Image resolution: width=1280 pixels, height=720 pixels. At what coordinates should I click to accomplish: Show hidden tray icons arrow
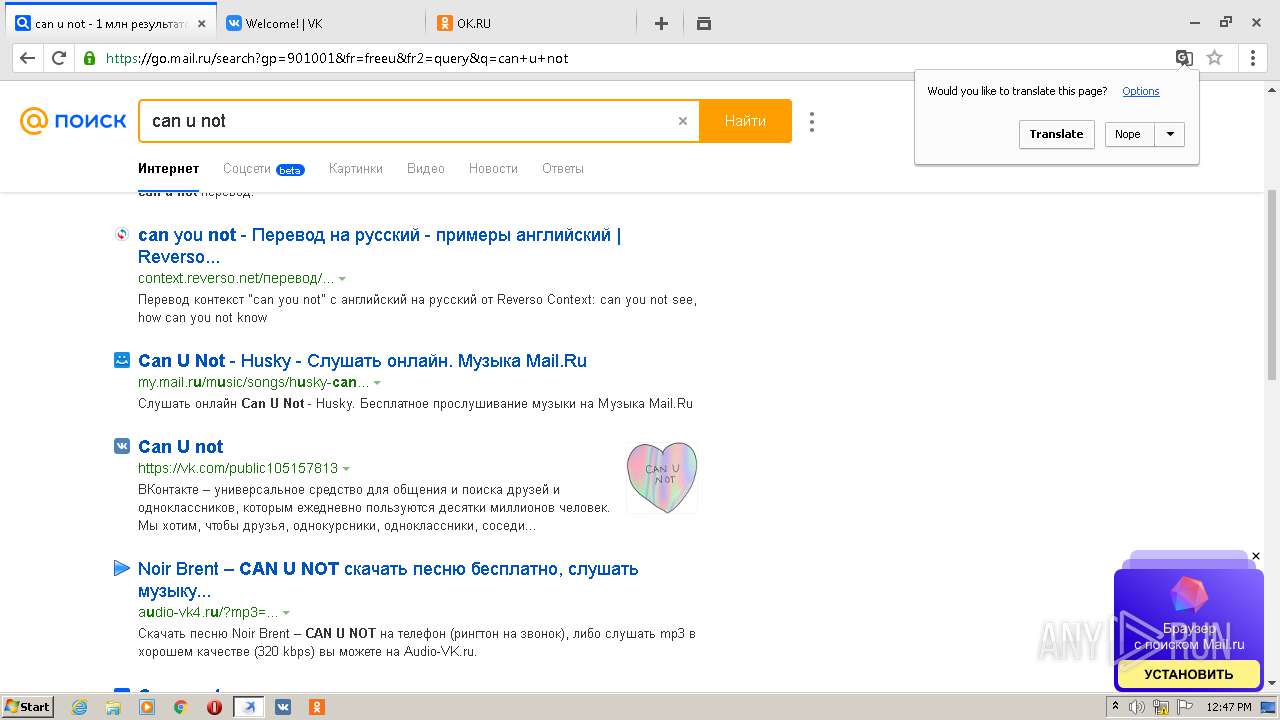(1116, 707)
